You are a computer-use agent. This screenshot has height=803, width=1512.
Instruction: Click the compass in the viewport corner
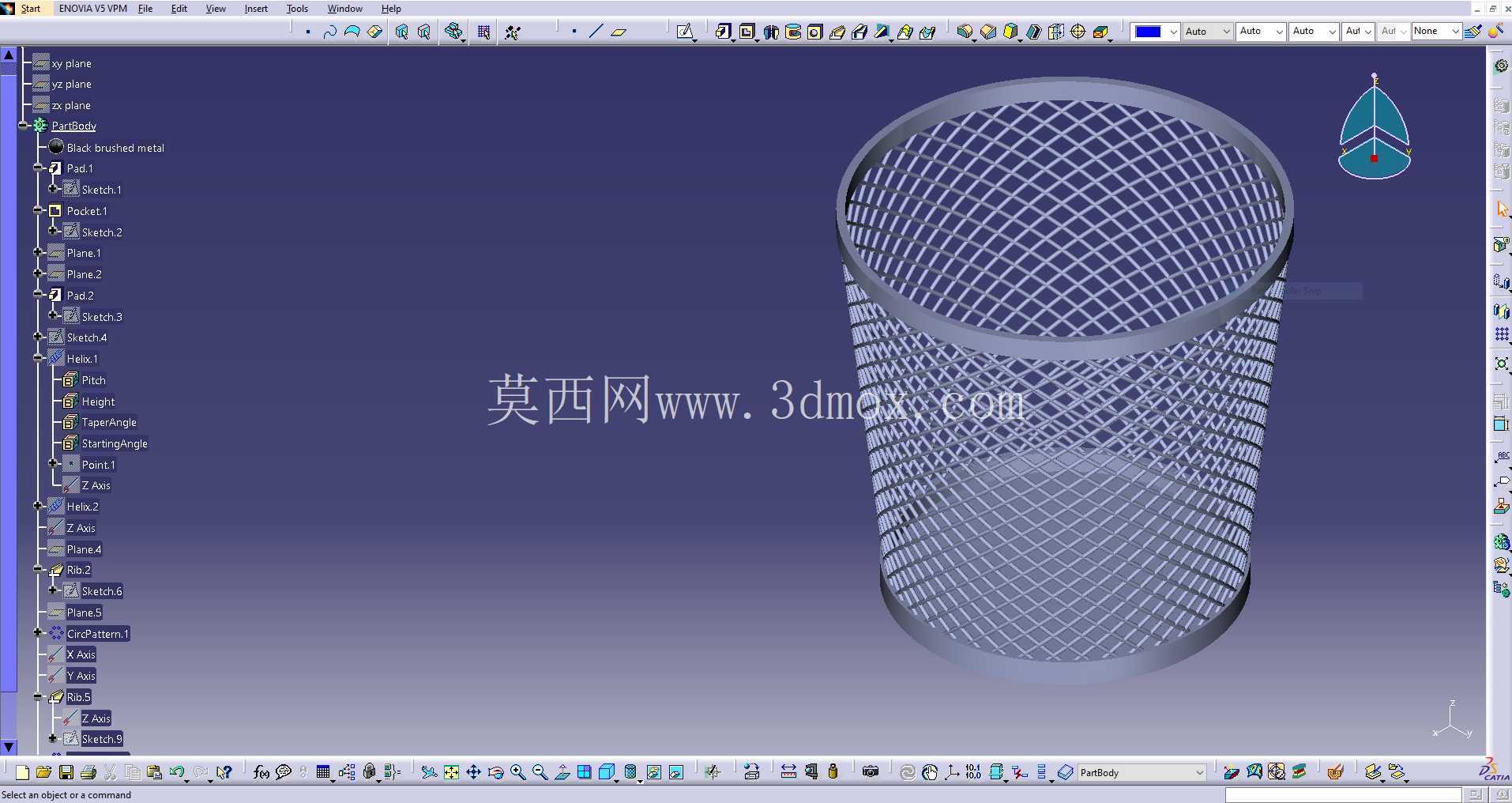[x=1375, y=126]
